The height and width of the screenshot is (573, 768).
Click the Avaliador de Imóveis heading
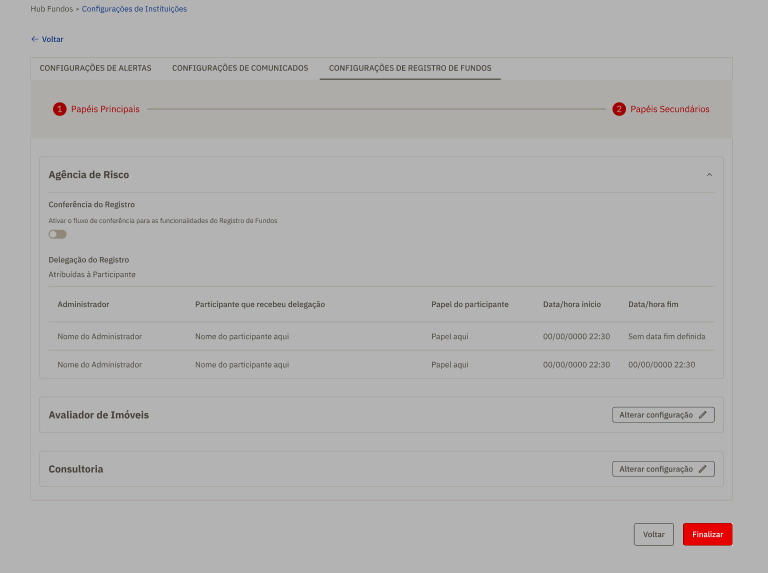click(x=98, y=415)
